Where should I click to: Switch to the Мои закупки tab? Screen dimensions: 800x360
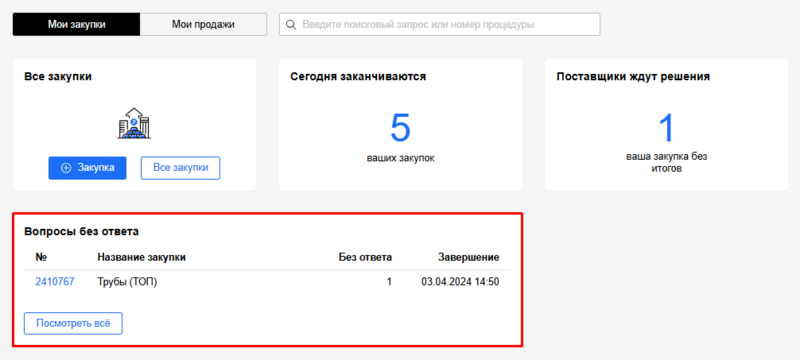tap(77, 24)
